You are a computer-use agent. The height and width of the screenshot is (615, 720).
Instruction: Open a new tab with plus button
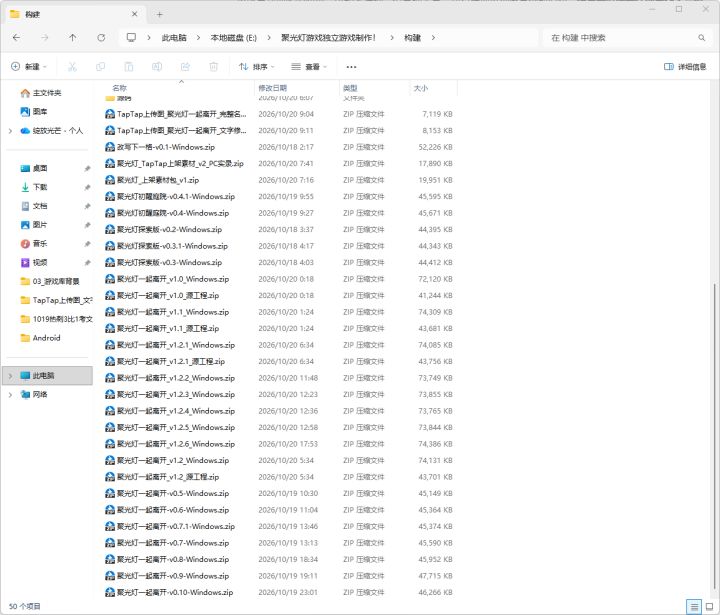point(159,15)
